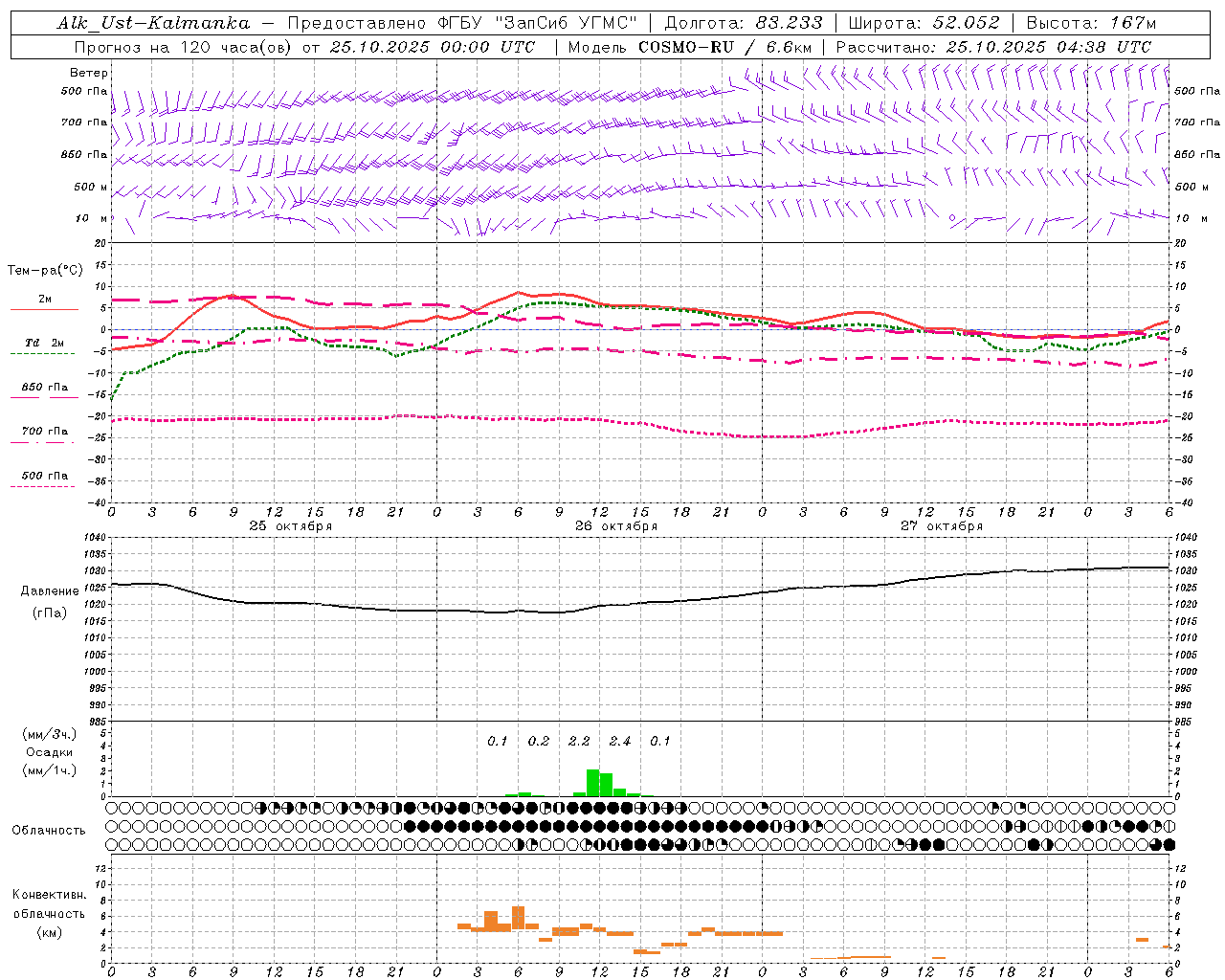
Task: Click the date label 27 октября below the temperature chart
Action: point(942,526)
